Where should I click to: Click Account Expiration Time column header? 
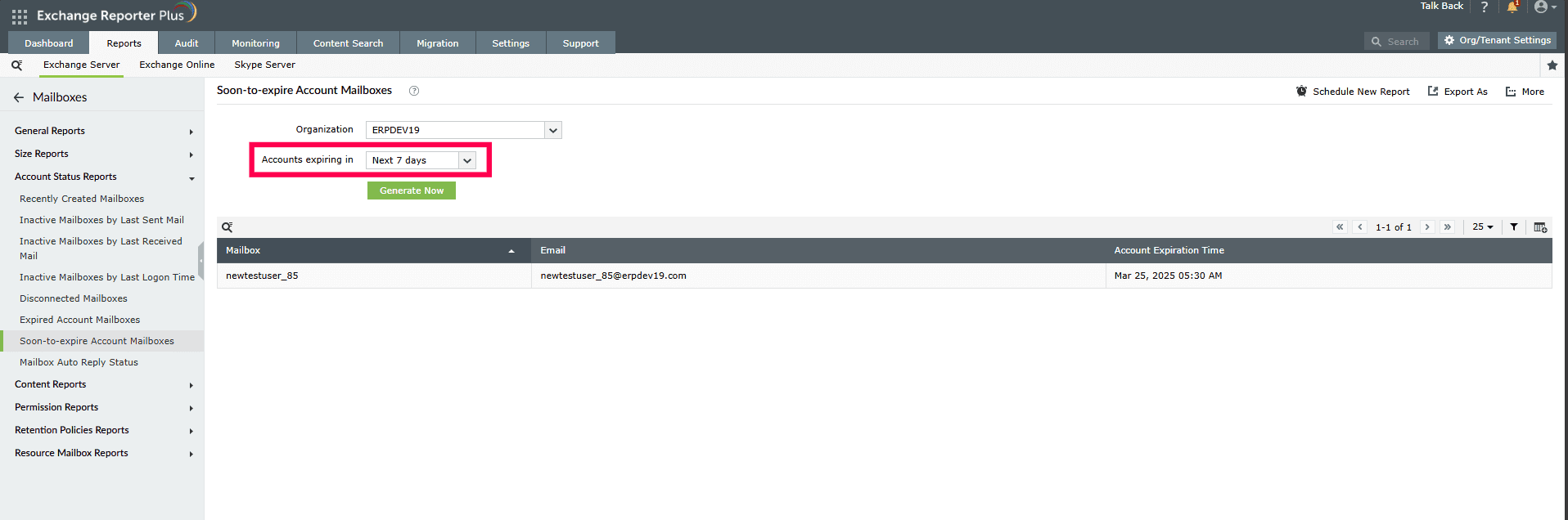[x=1329, y=250]
